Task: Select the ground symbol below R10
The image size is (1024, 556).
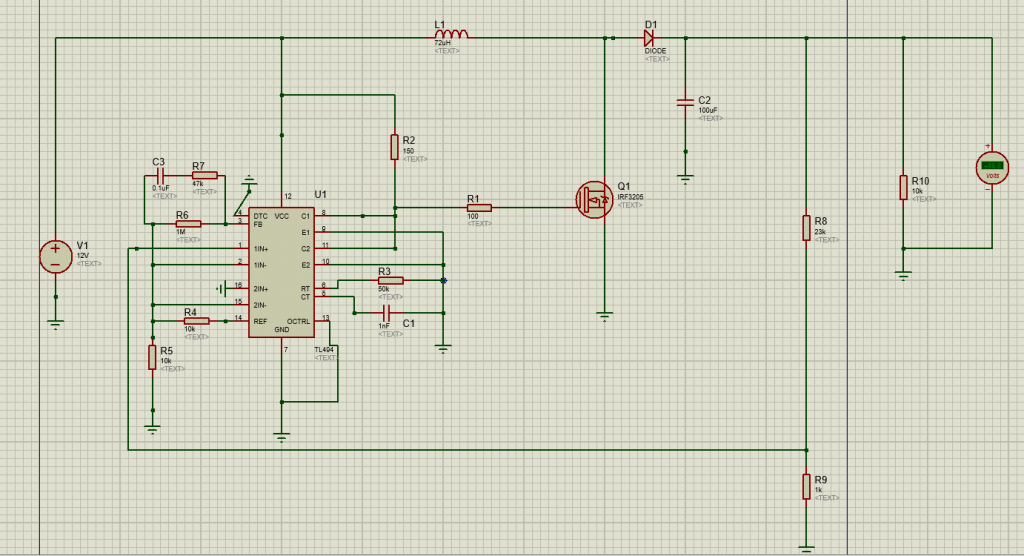Action: click(903, 276)
